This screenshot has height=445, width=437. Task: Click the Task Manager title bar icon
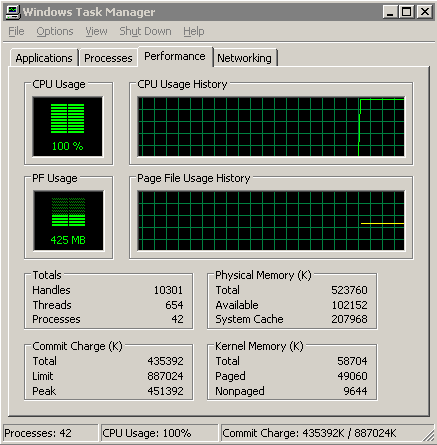click(13, 12)
